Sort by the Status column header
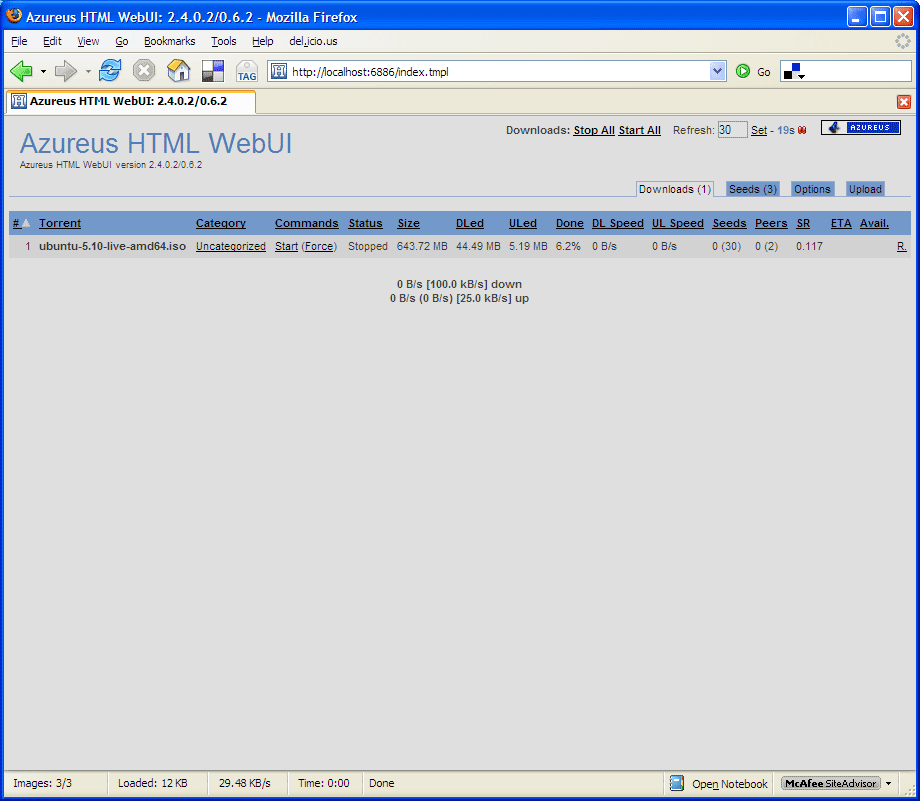 [x=365, y=223]
